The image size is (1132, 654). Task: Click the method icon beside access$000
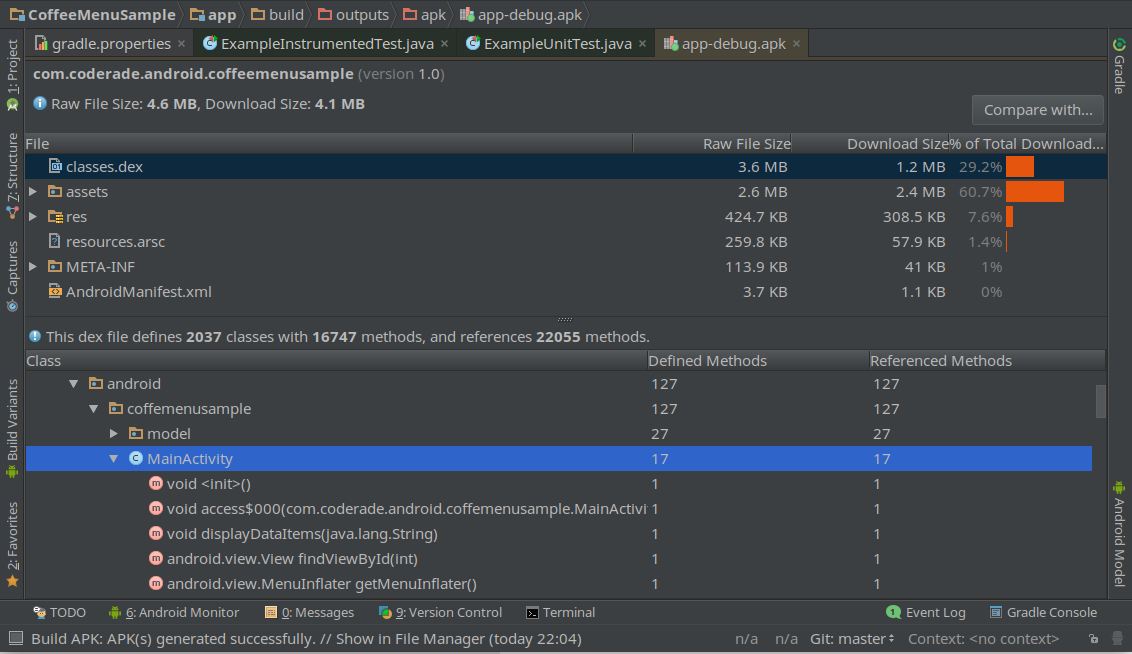click(155, 508)
